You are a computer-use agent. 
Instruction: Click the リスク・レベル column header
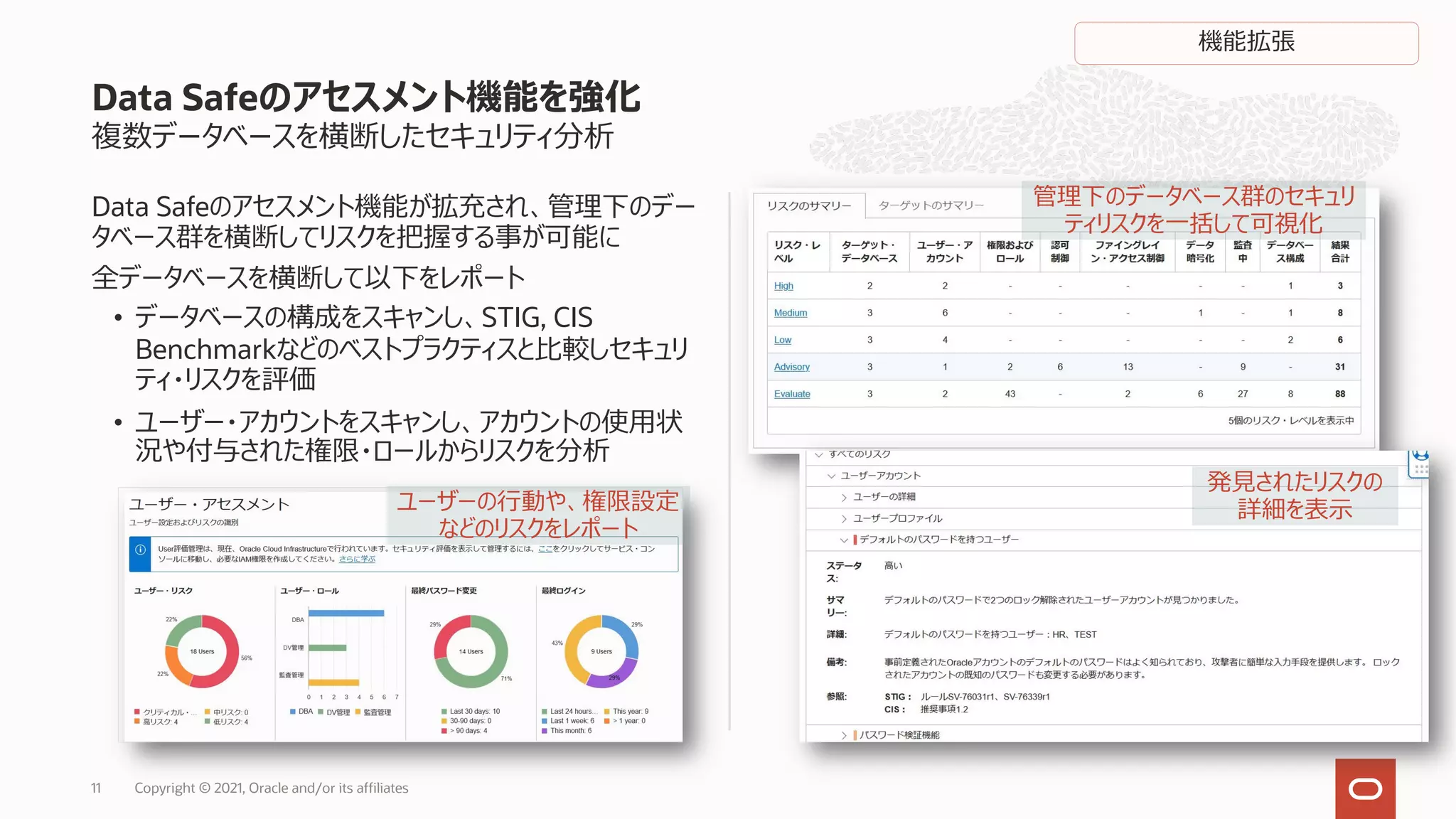798,252
